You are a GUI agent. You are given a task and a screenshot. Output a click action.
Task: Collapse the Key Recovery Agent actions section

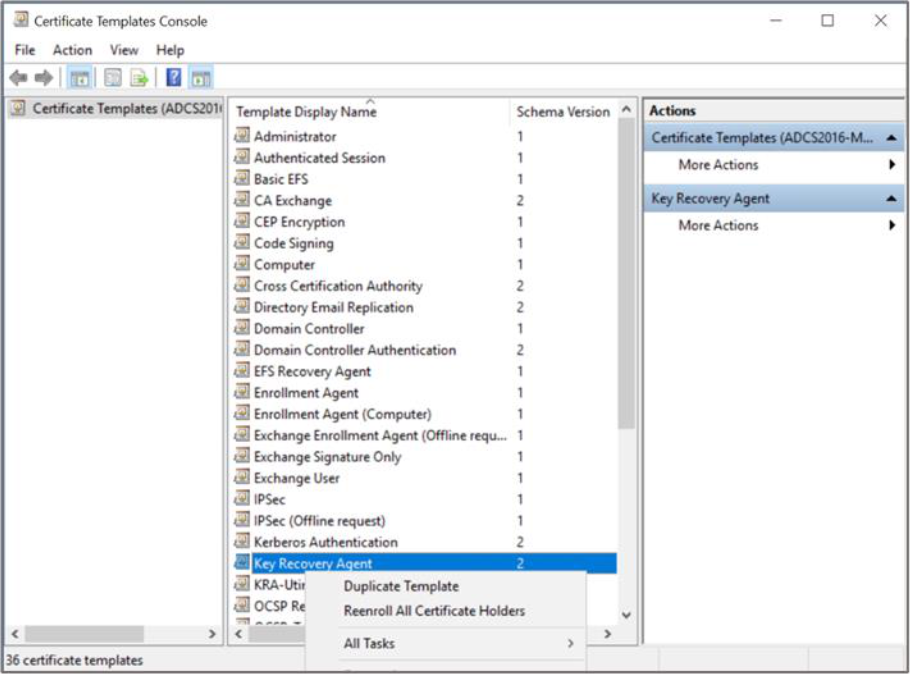point(890,199)
